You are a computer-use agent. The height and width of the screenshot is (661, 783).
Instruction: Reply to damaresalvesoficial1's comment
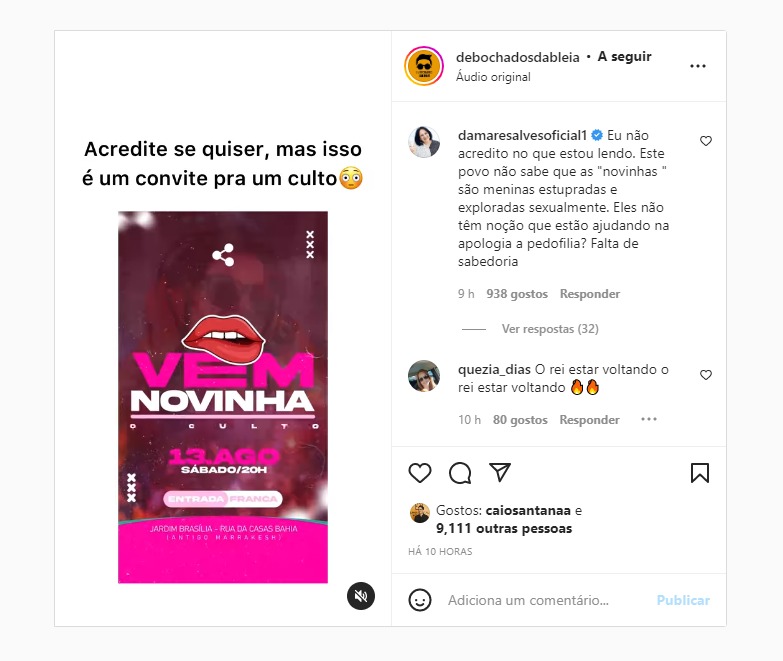(590, 294)
